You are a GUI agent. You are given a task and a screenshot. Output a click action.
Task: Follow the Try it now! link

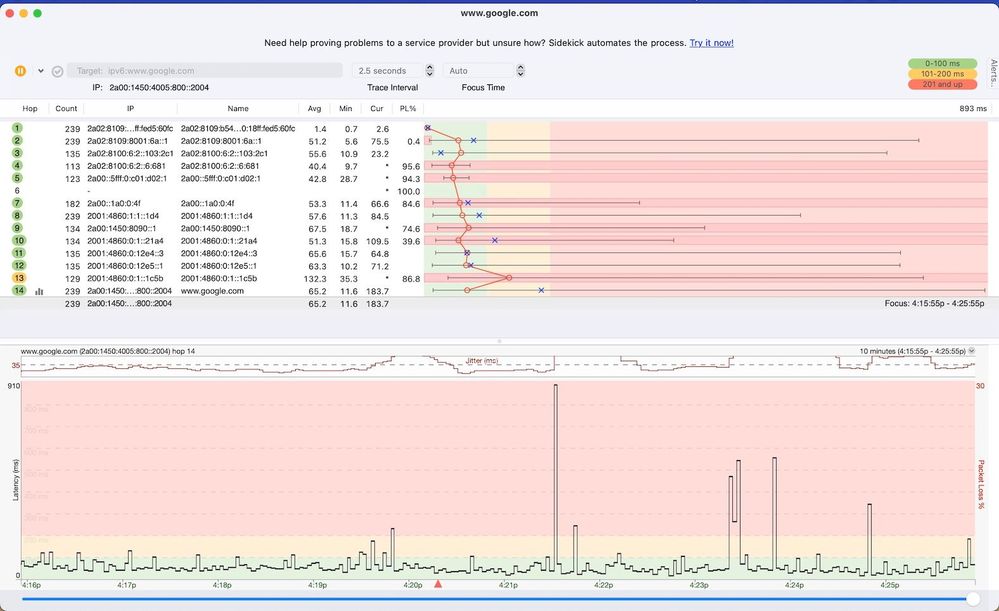coord(711,43)
